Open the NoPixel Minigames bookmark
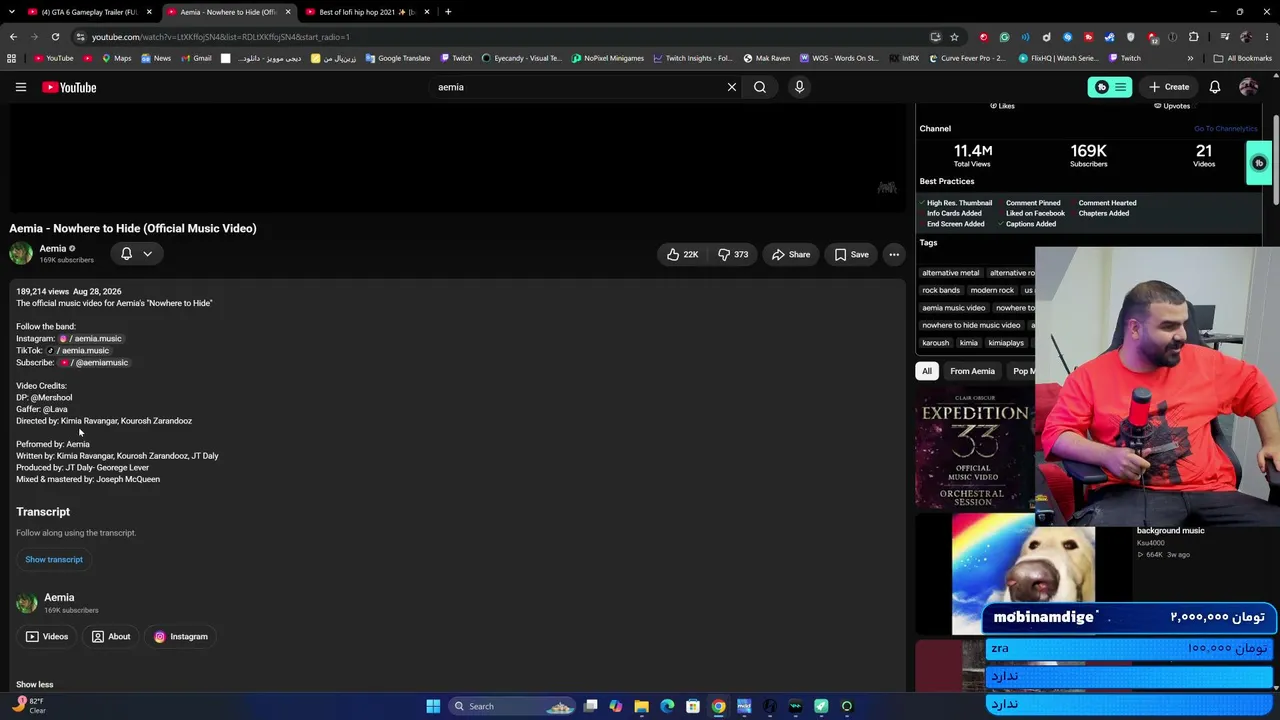The width and height of the screenshot is (1280, 720). point(608,58)
